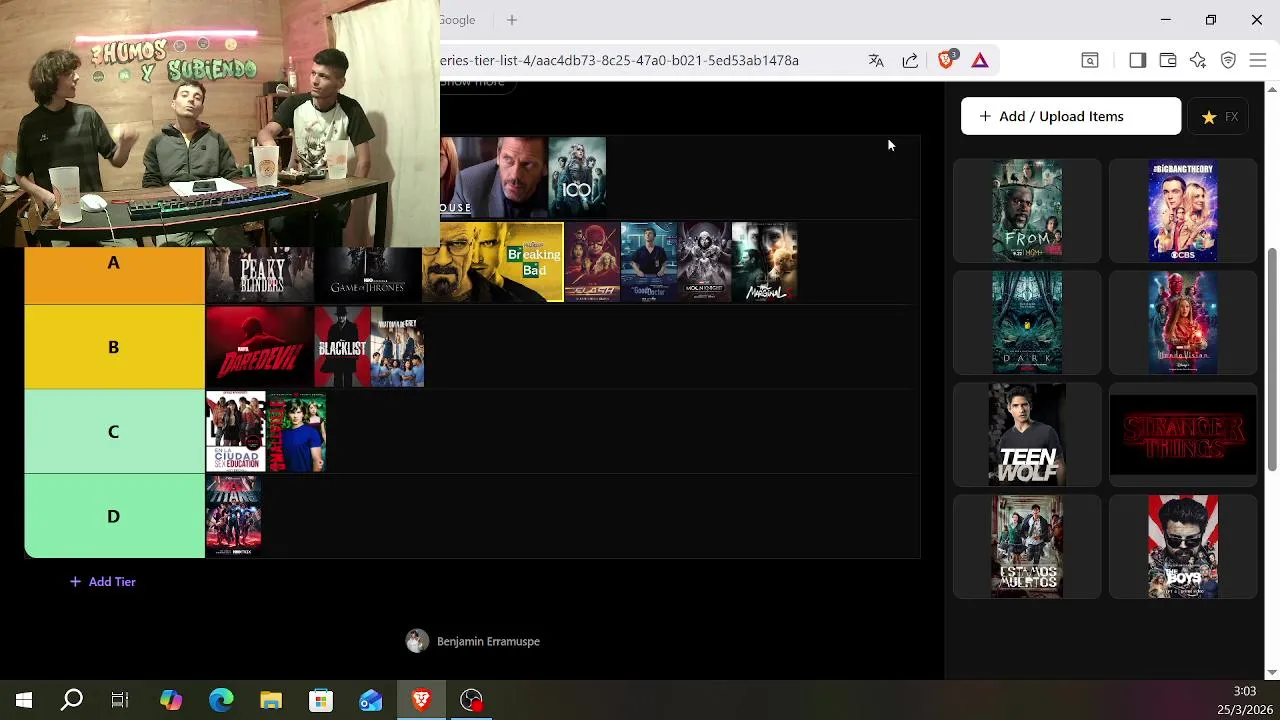Select the Grey's Anatomy poster in B tier
Viewport: 1280px width, 720px height.
(x=397, y=347)
